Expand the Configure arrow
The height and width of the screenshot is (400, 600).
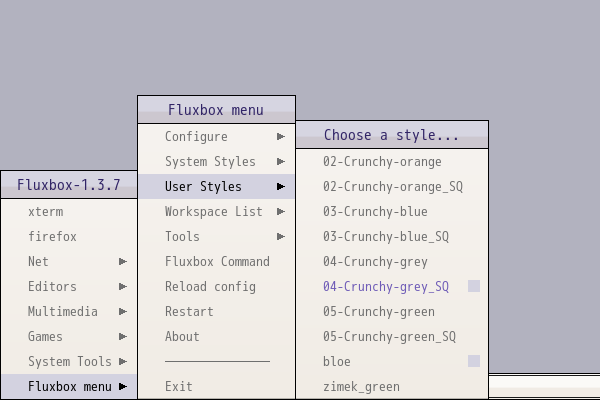[281, 137]
